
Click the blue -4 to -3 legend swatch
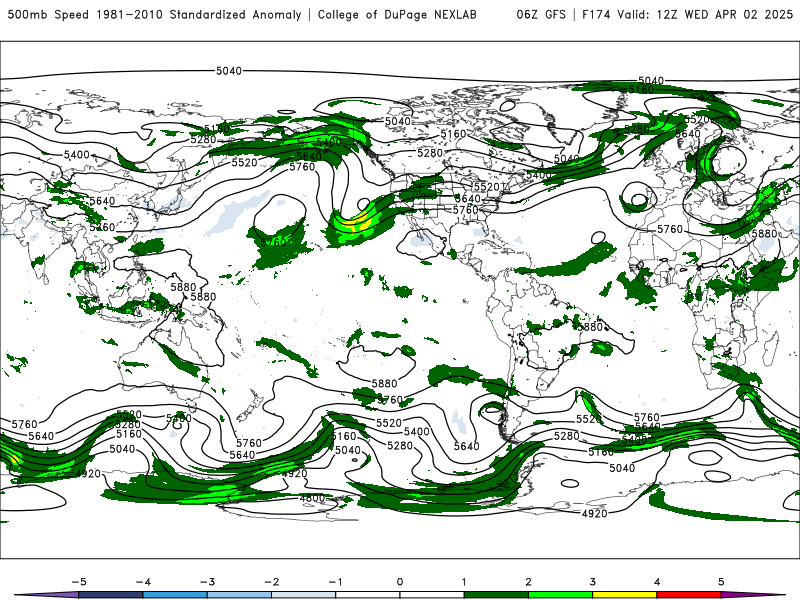(x=175, y=595)
